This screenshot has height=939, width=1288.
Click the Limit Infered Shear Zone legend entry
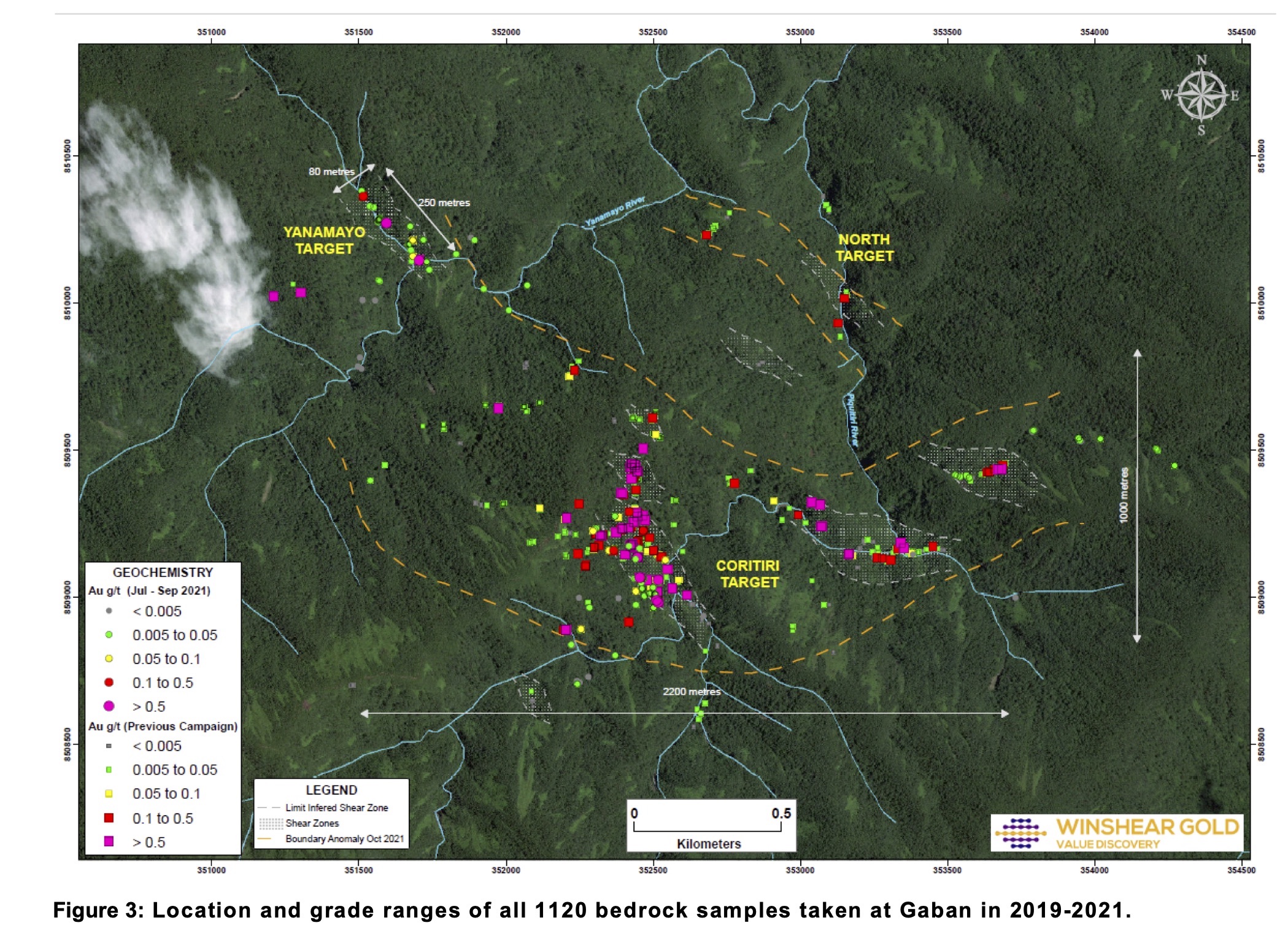(x=336, y=808)
